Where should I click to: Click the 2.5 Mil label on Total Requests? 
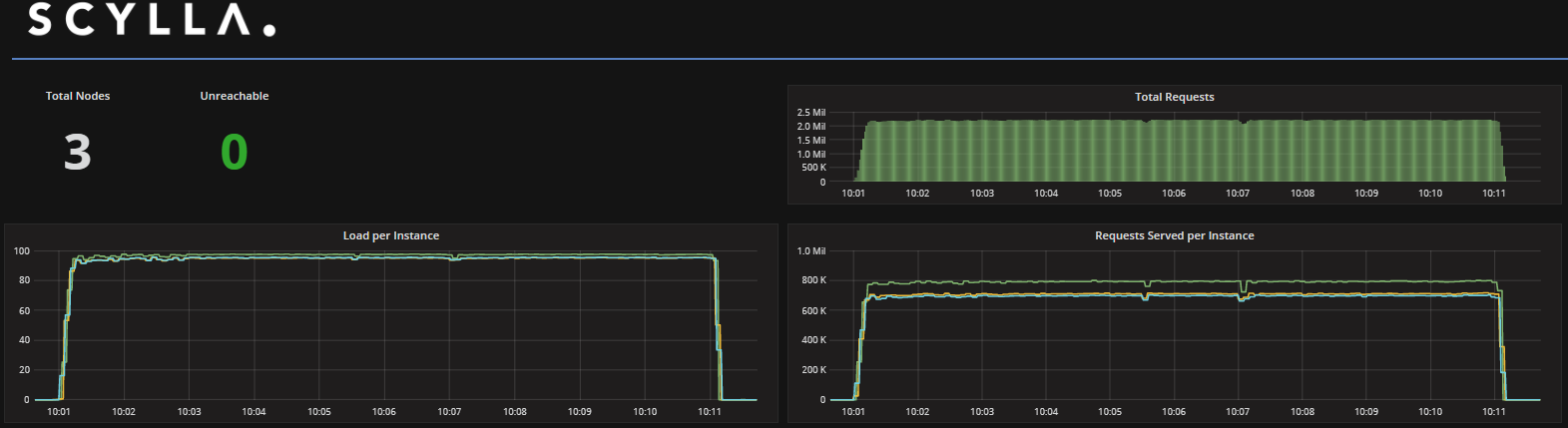click(x=811, y=113)
